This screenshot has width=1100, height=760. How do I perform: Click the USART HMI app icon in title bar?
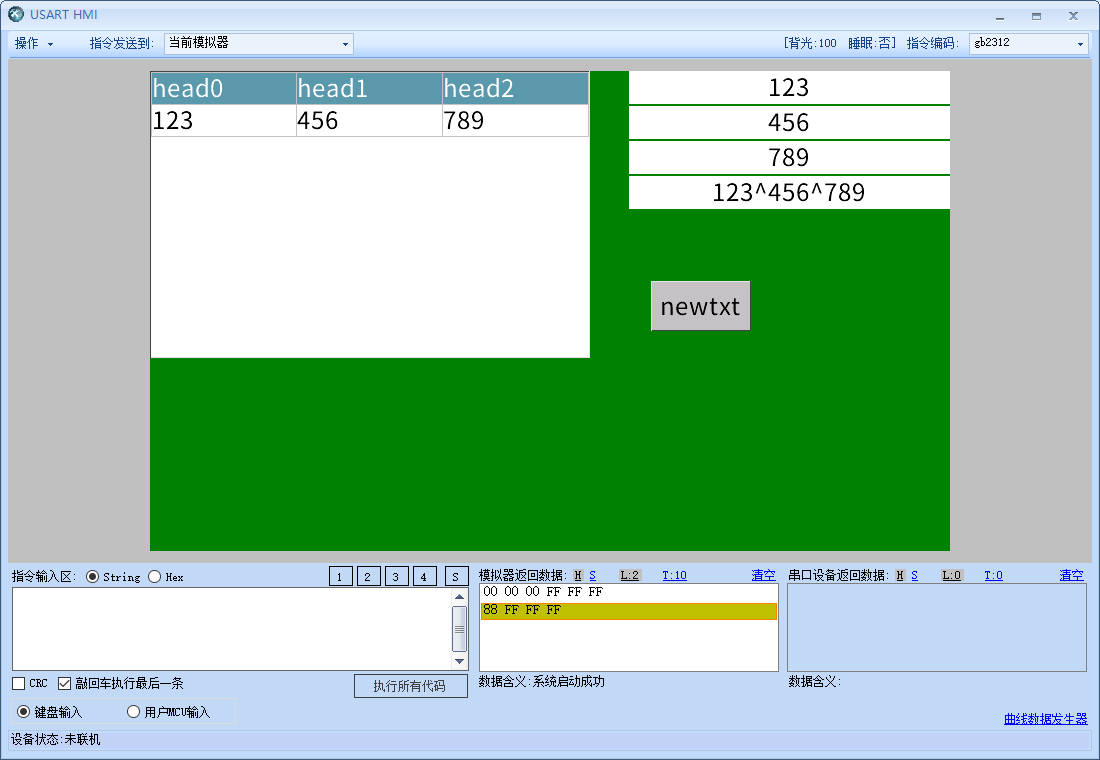(x=16, y=15)
